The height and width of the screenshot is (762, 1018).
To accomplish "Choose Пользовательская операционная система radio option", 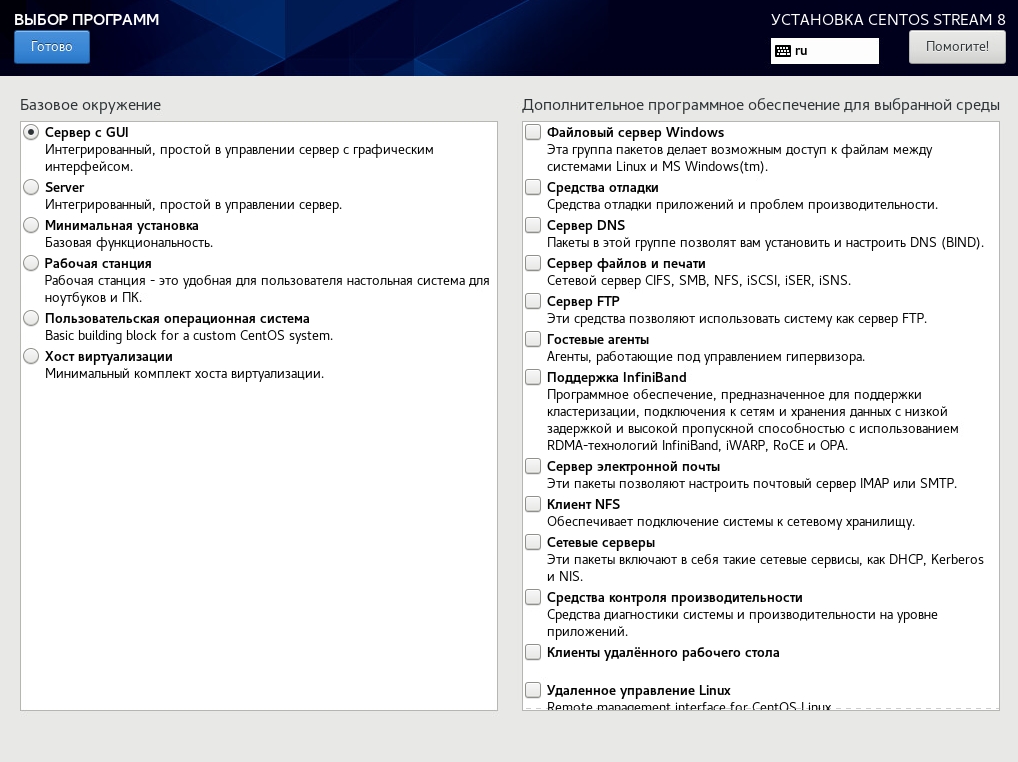I will 31,319.
